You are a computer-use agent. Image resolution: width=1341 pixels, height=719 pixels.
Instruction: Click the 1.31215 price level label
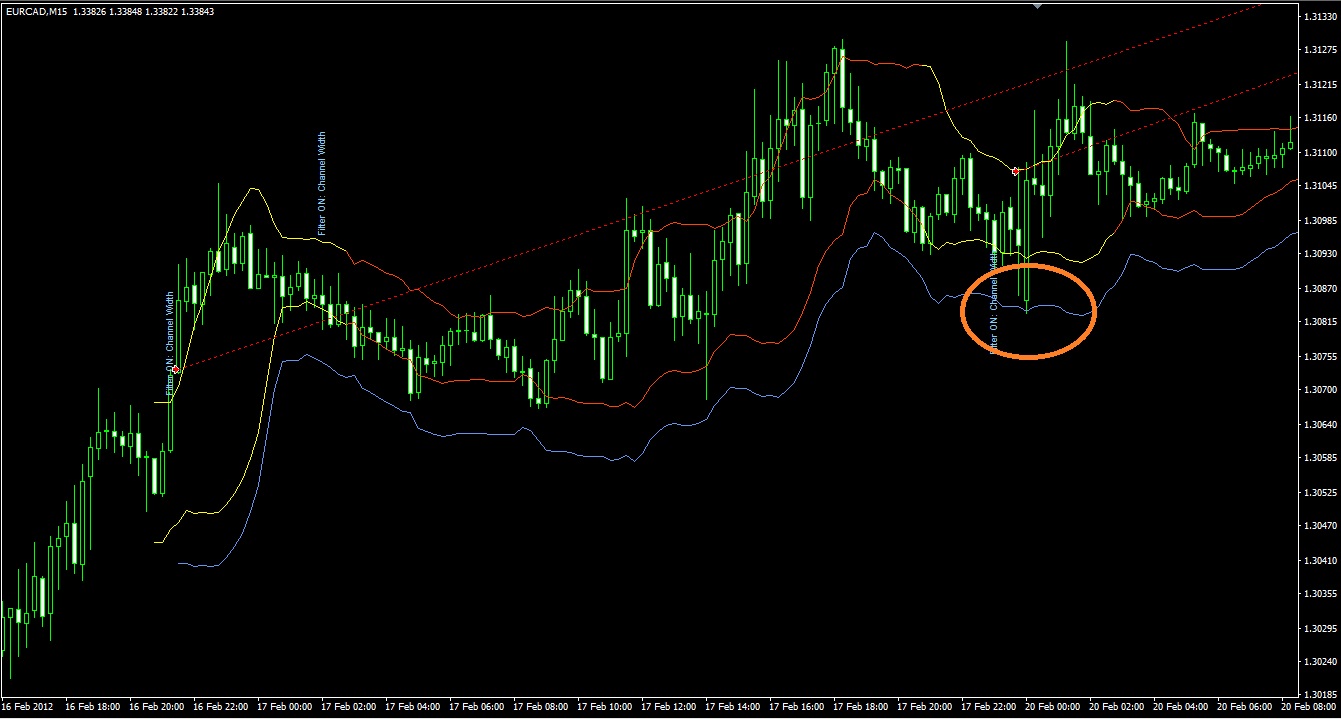[1321, 84]
